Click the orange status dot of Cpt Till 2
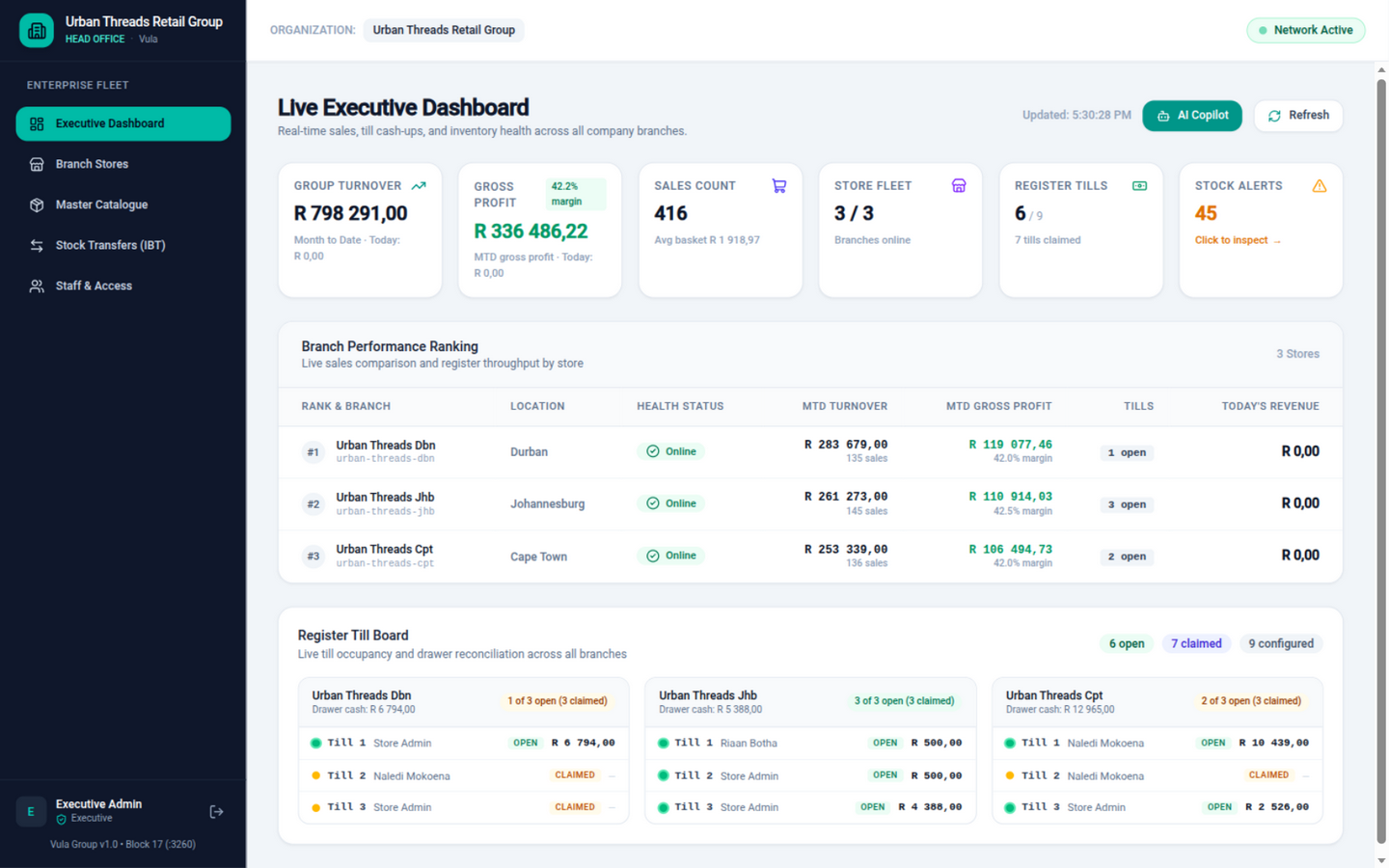 click(x=1010, y=775)
